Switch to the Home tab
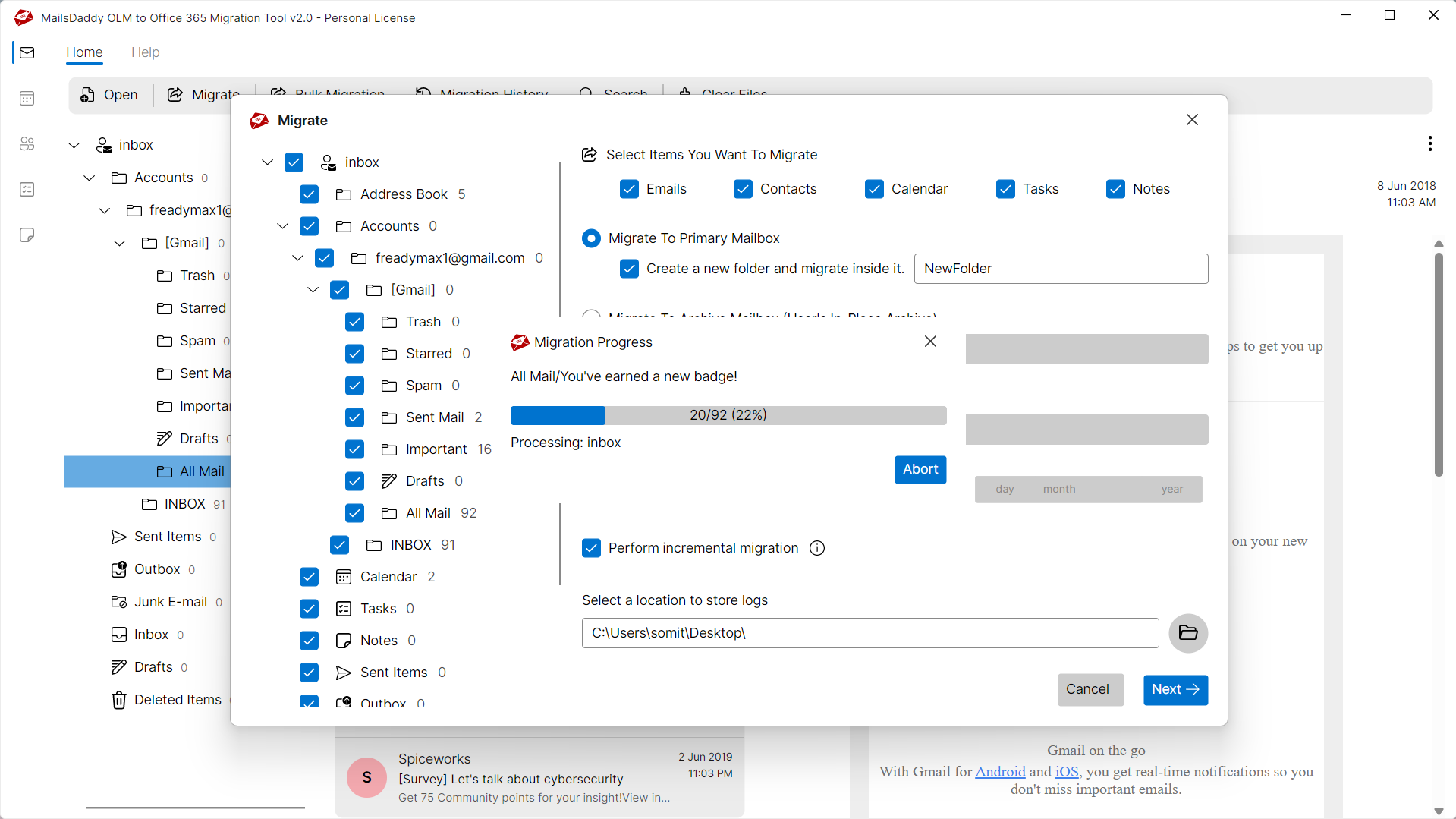Viewport: 1456px width, 819px height. click(84, 52)
